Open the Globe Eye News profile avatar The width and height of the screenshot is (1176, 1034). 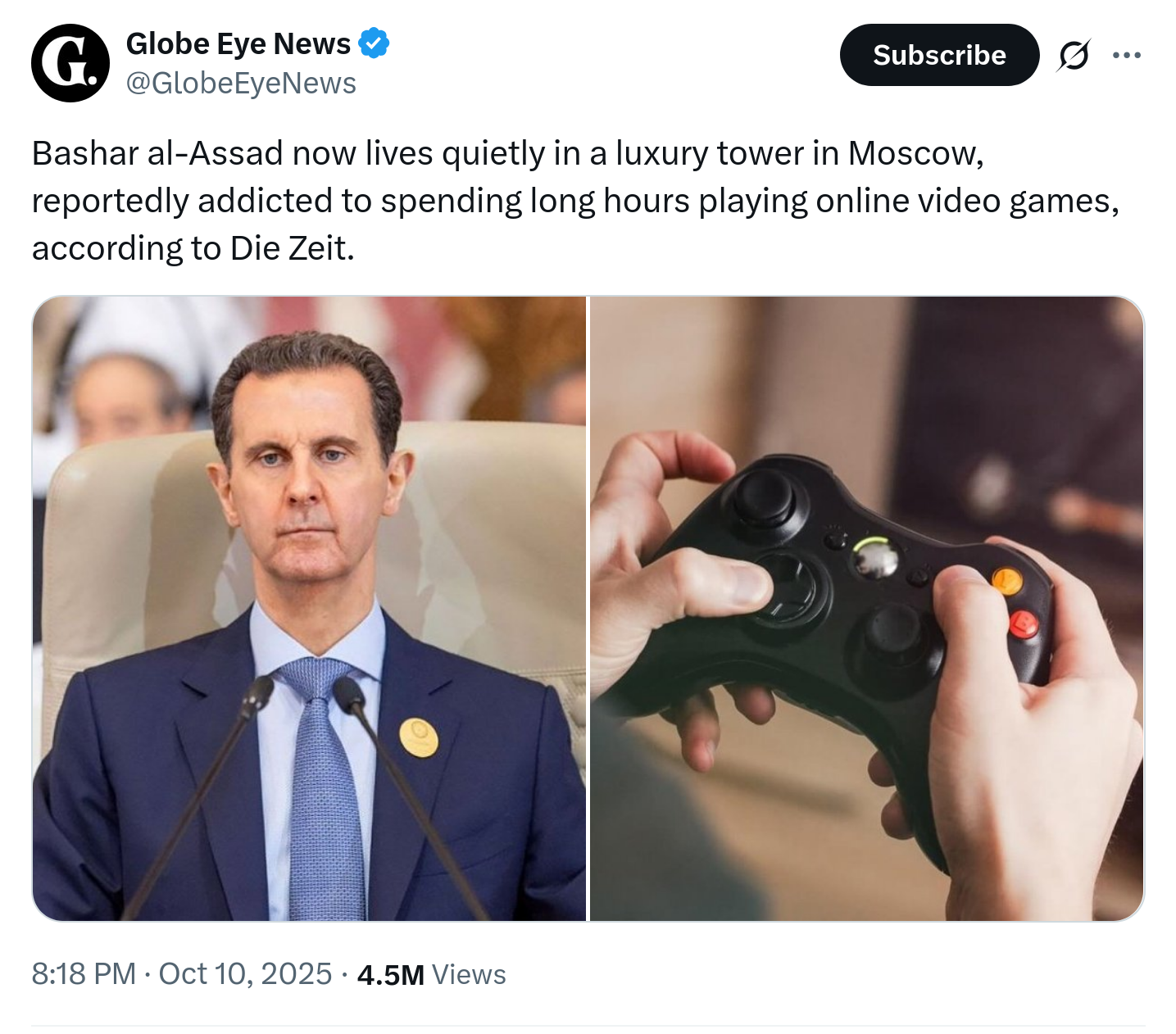(70, 63)
